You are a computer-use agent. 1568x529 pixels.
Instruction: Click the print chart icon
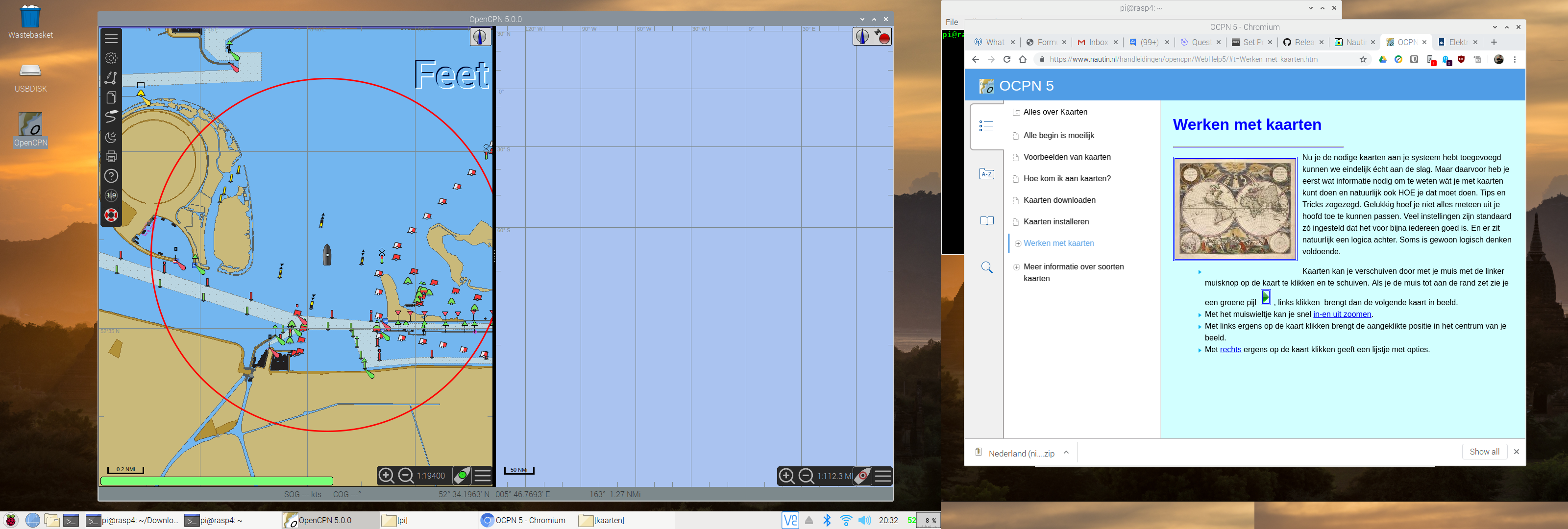(111, 156)
